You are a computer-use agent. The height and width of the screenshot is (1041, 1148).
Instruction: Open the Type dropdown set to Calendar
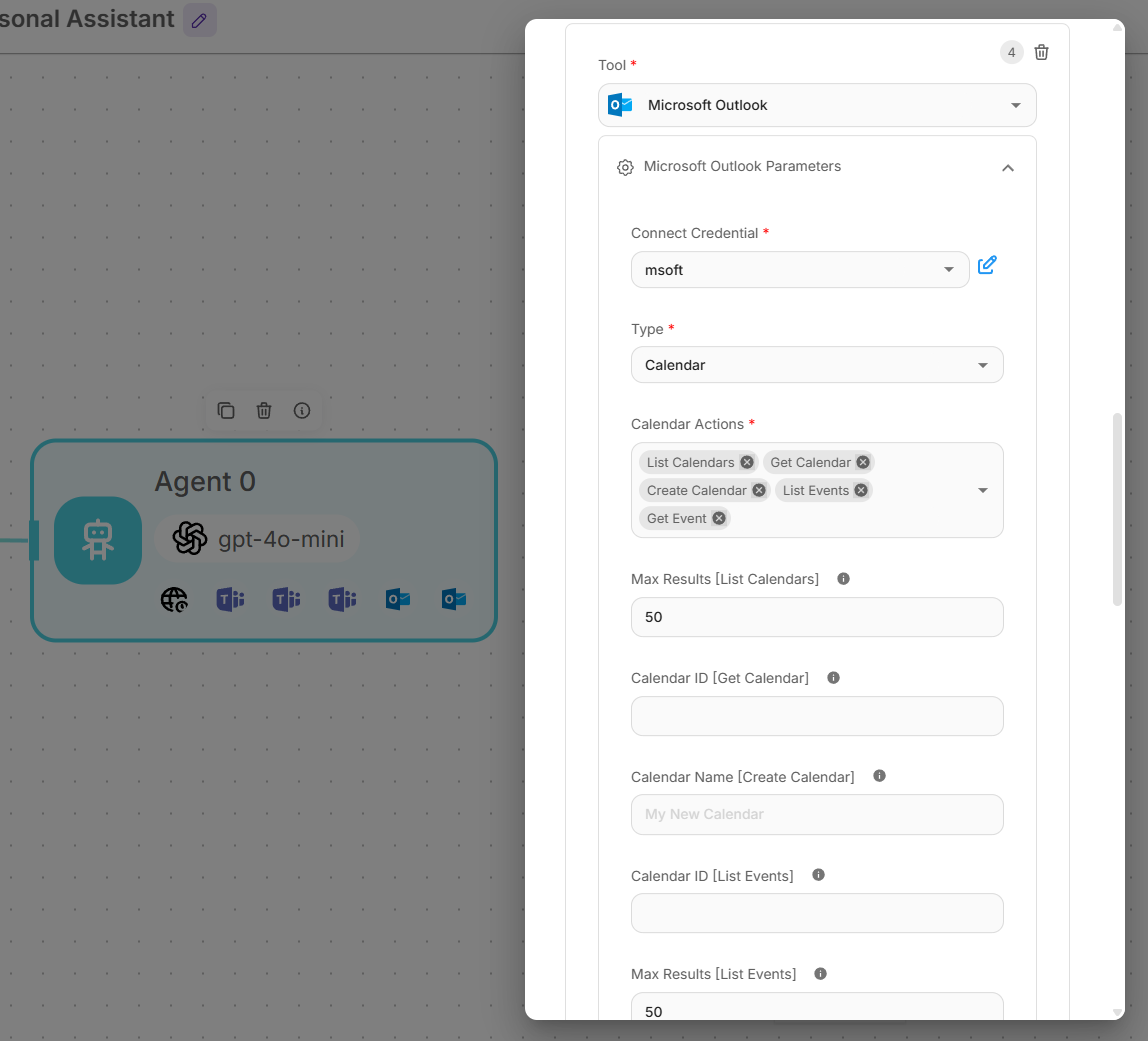pyautogui.click(x=817, y=365)
